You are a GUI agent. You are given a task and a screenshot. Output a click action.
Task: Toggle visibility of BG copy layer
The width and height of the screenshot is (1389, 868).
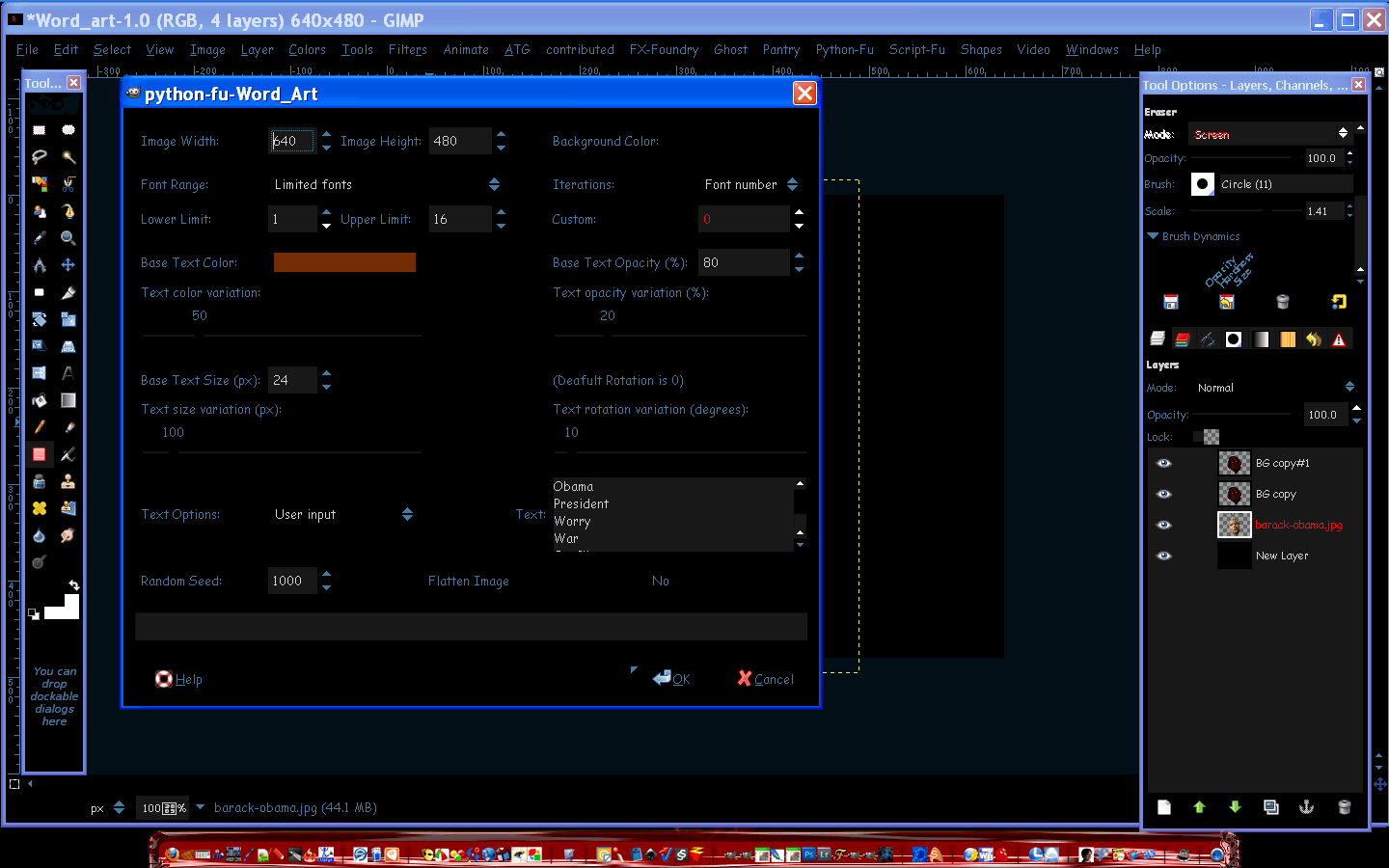(x=1164, y=494)
